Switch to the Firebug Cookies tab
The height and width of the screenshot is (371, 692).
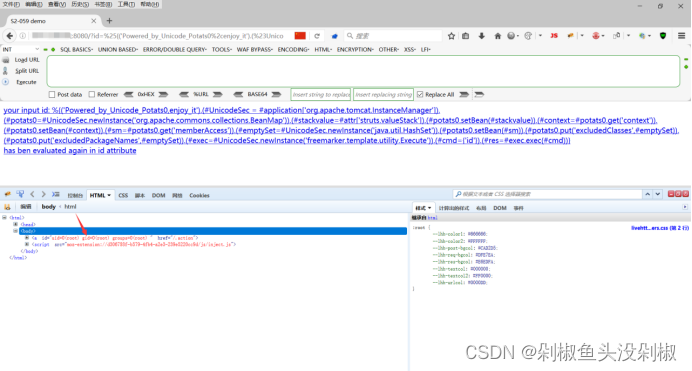pos(199,195)
